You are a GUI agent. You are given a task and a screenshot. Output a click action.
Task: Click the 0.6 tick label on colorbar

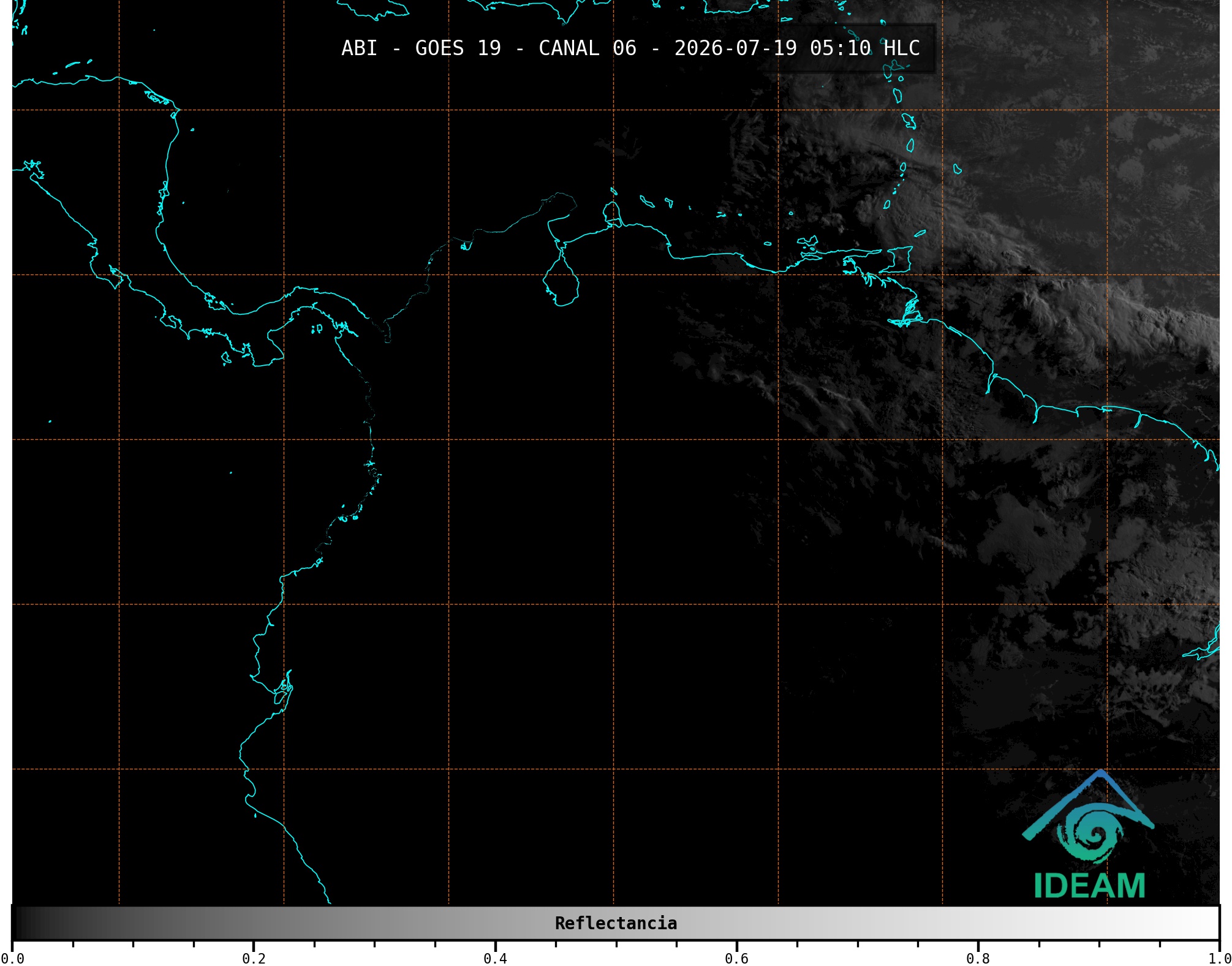click(x=736, y=958)
